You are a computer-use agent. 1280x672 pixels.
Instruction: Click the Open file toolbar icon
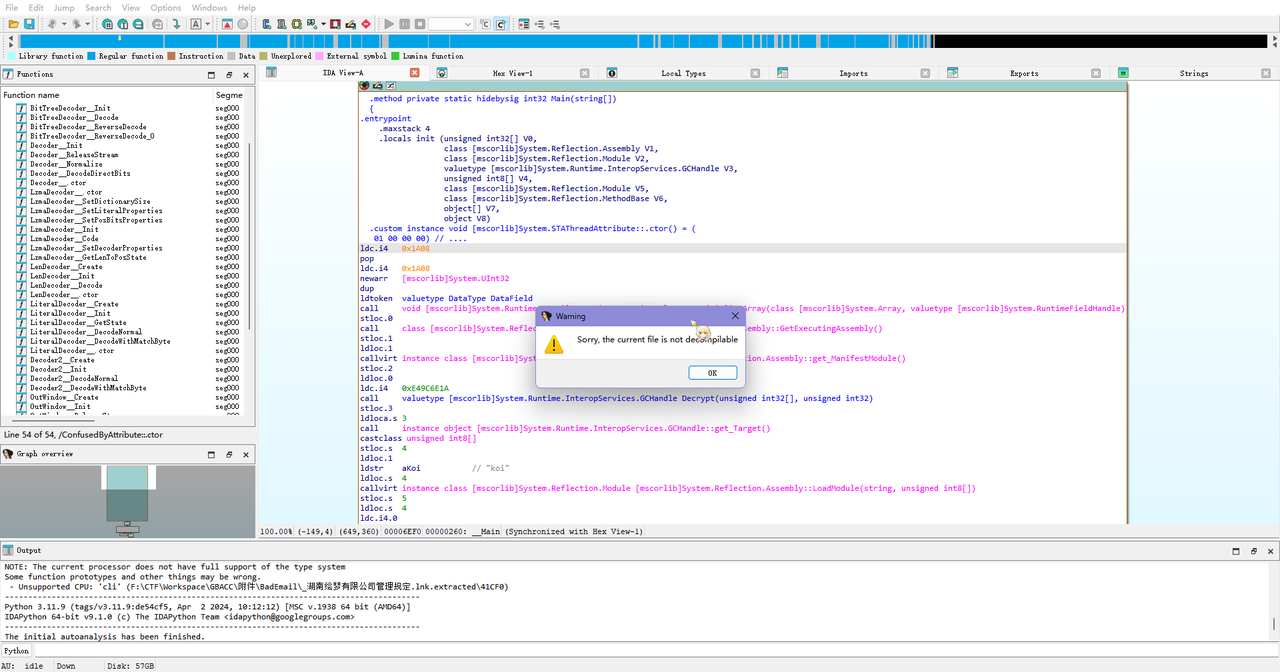pos(13,24)
